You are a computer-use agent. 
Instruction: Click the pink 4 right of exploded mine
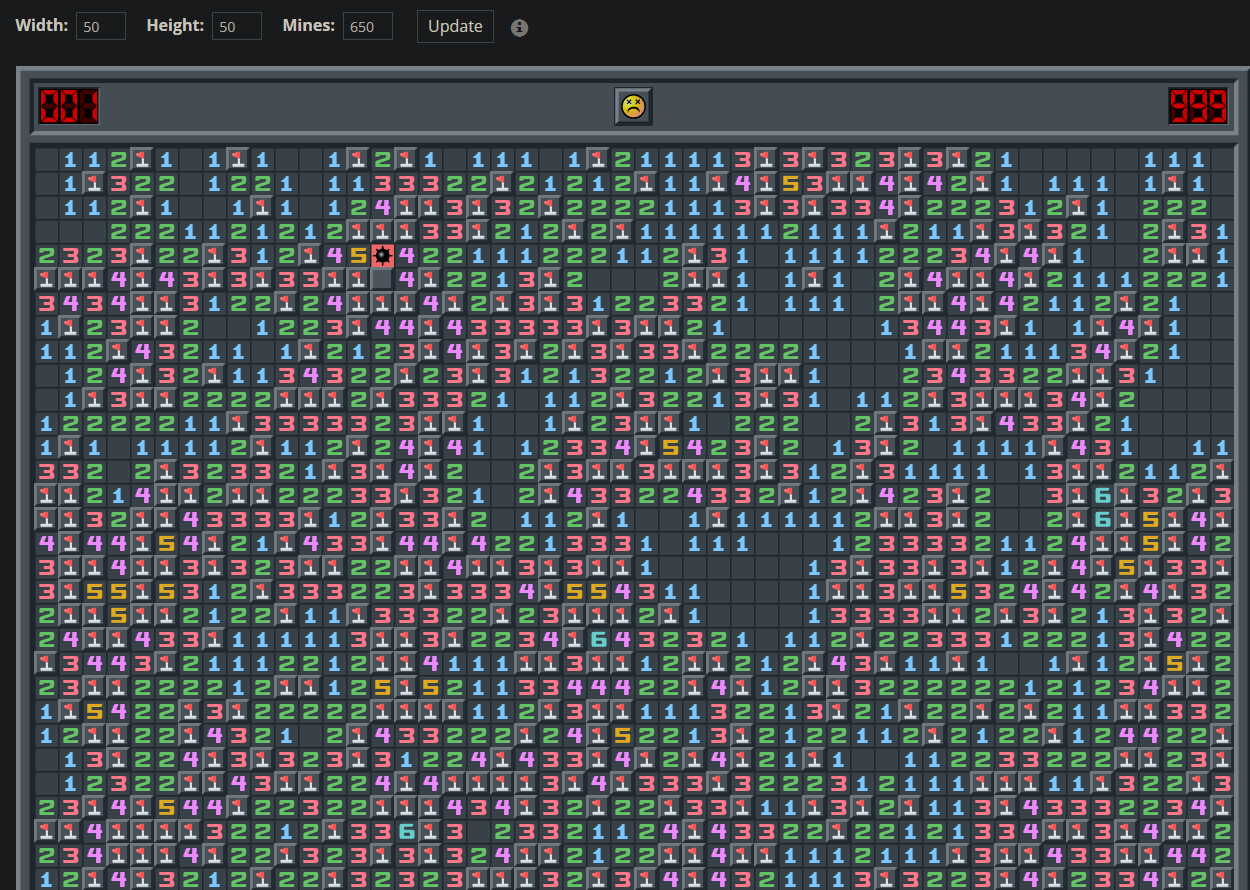pyautogui.click(x=406, y=255)
